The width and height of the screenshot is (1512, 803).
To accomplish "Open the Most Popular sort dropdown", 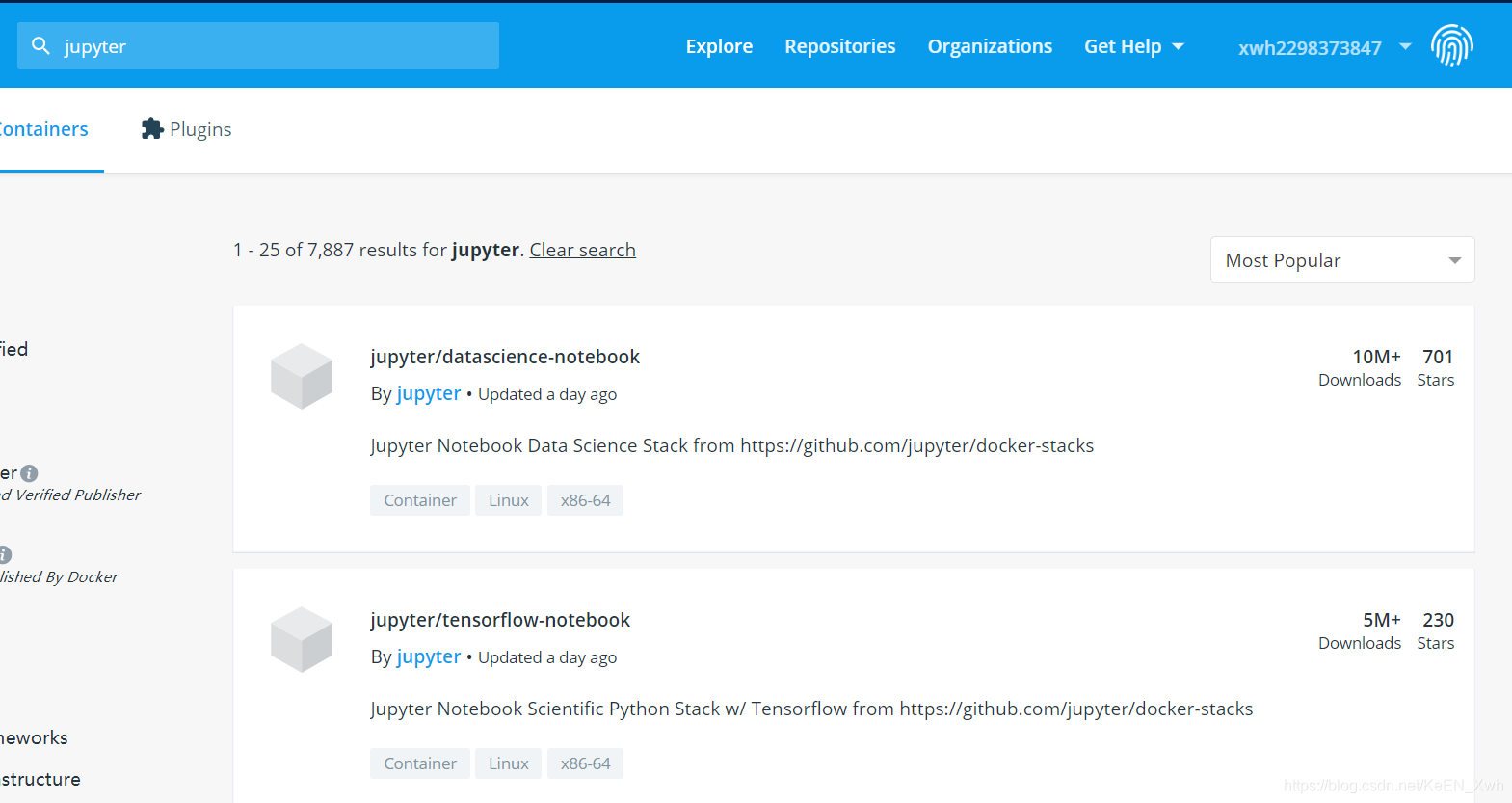I will tap(1342, 260).
